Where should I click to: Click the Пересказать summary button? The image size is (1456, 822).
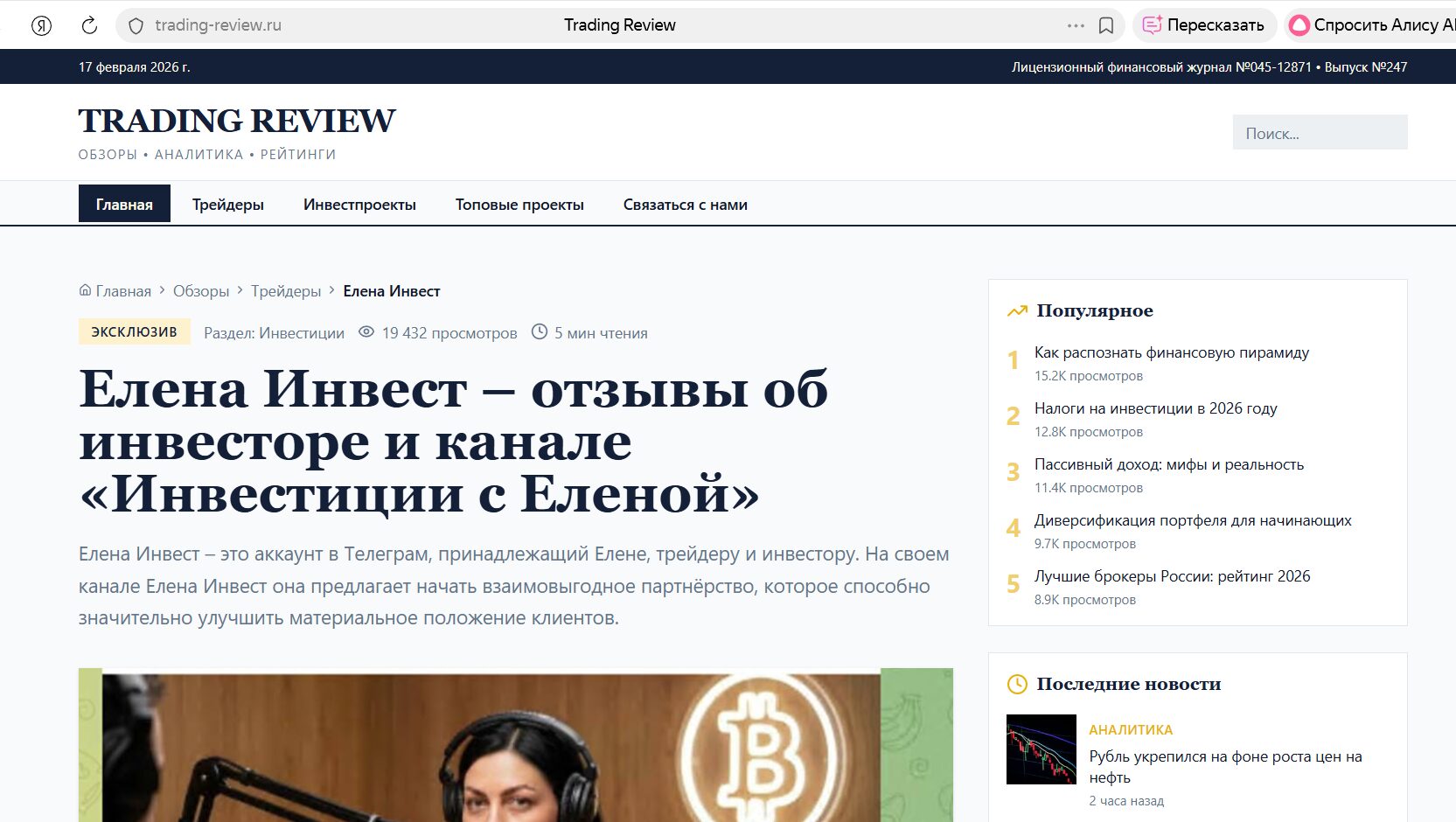pos(1204,25)
